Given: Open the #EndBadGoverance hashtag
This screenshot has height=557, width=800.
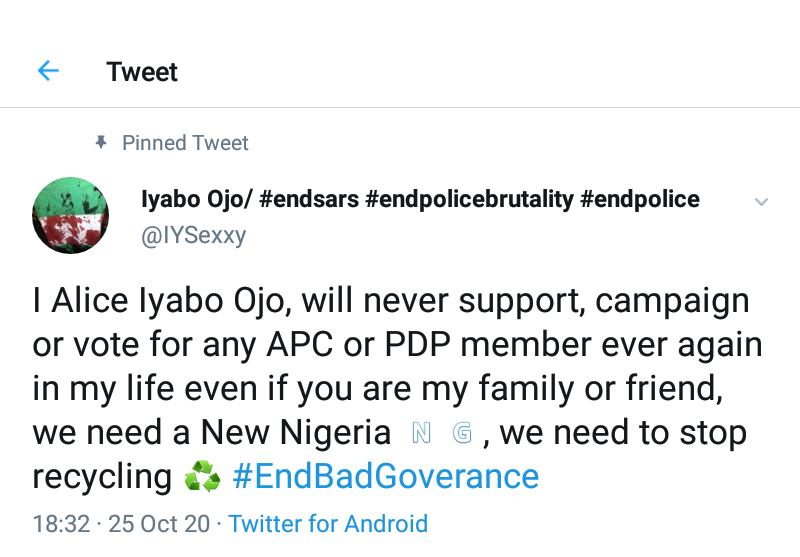Looking at the screenshot, I should (x=385, y=476).
